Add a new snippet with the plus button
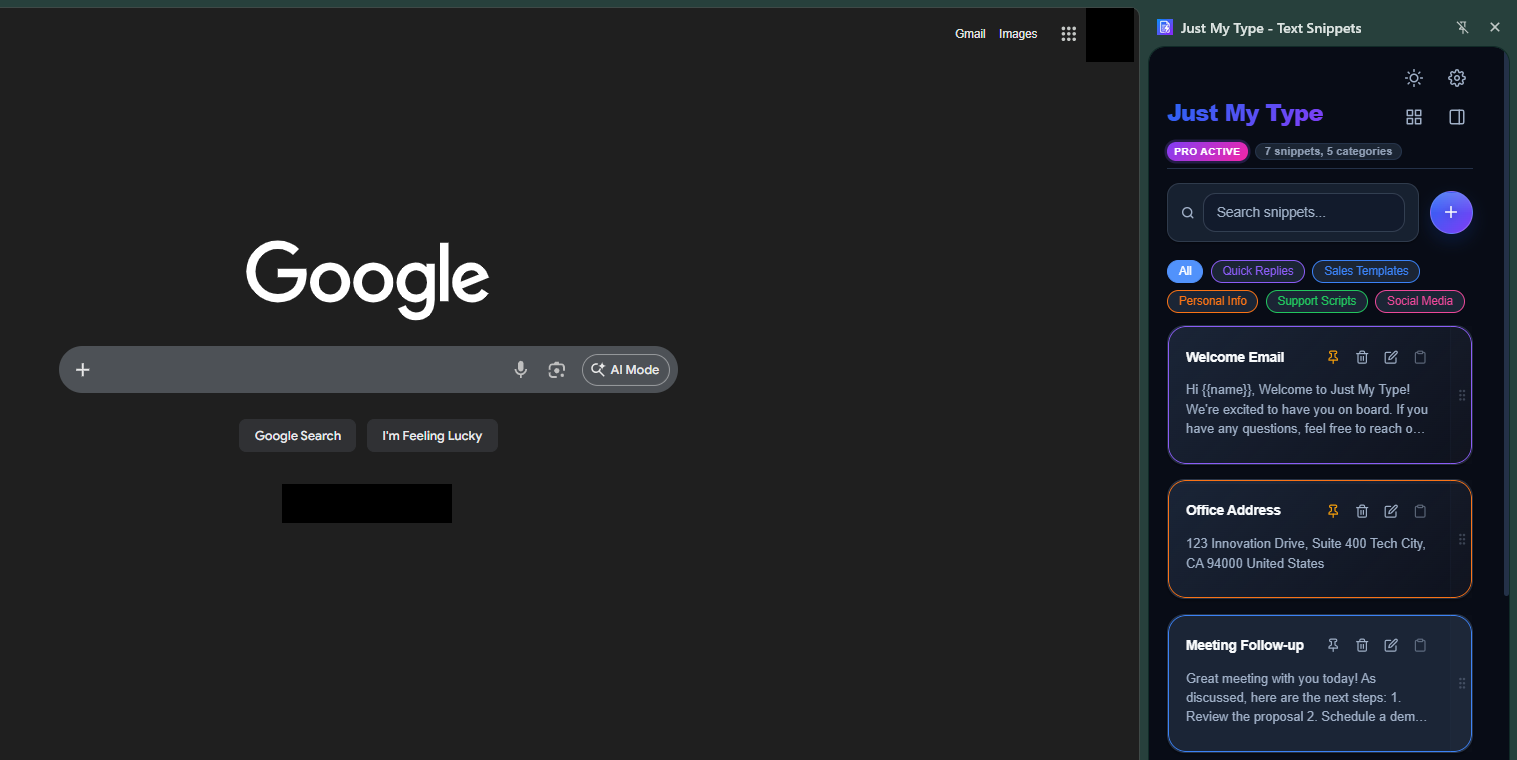Viewport: 1517px width, 760px height. [1451, 212]
